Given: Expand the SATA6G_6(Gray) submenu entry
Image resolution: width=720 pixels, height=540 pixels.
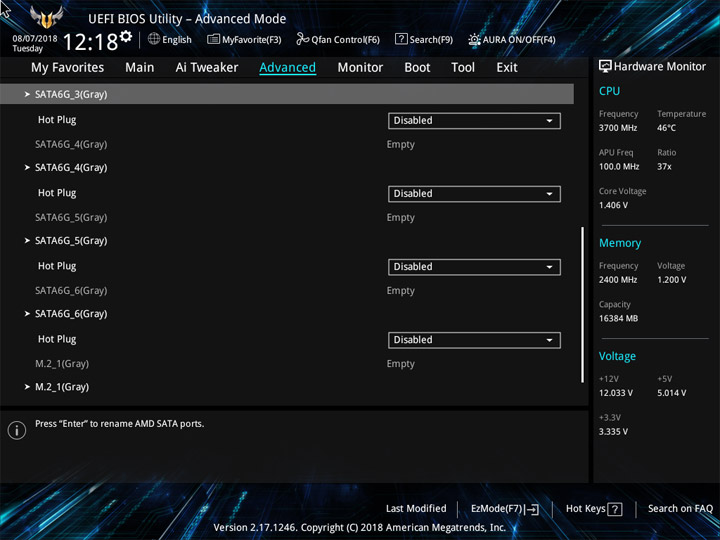Looking at the screenshot, I should tap(71, 314).
